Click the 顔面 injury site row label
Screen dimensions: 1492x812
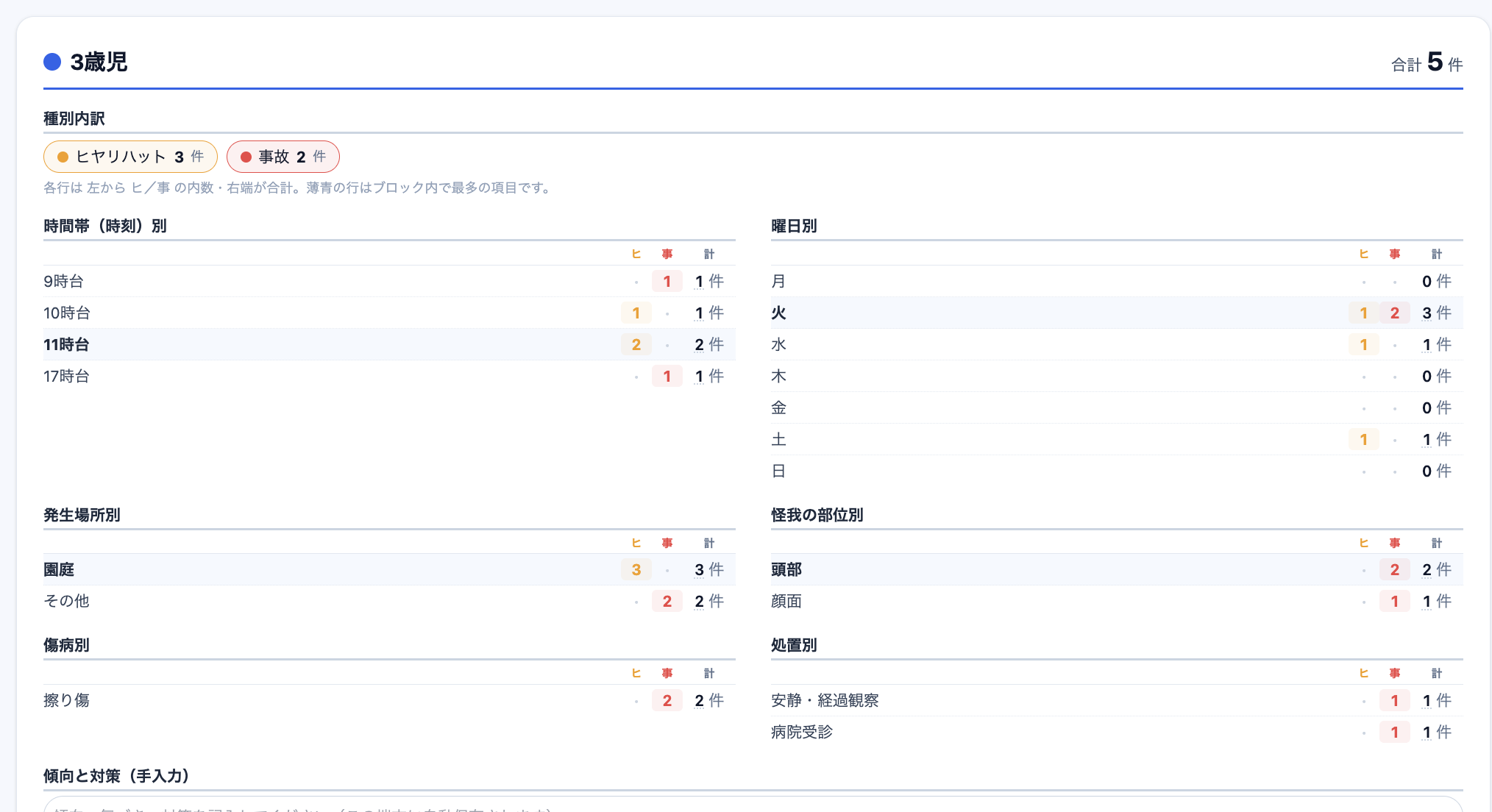point(786,601)
